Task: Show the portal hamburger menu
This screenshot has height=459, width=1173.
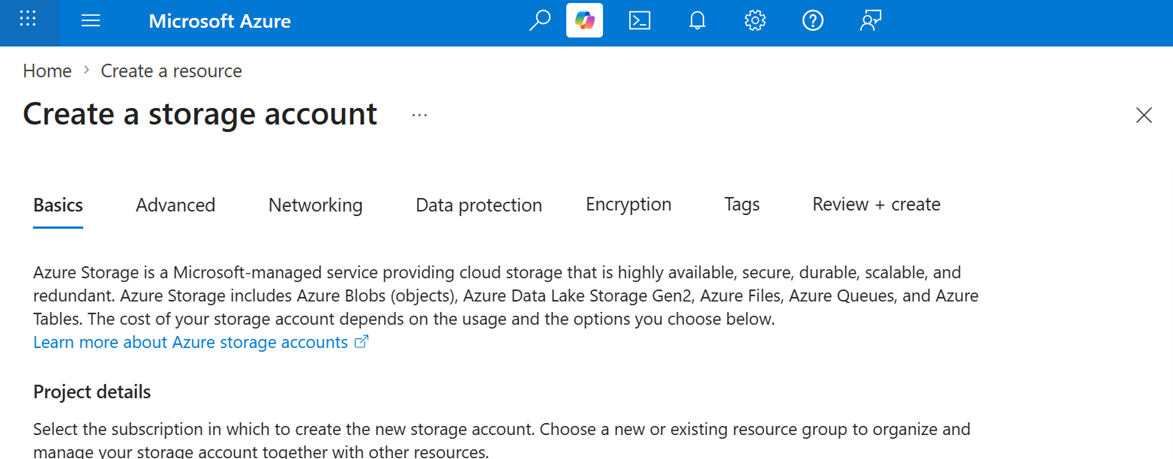Action: click(91, 21)
